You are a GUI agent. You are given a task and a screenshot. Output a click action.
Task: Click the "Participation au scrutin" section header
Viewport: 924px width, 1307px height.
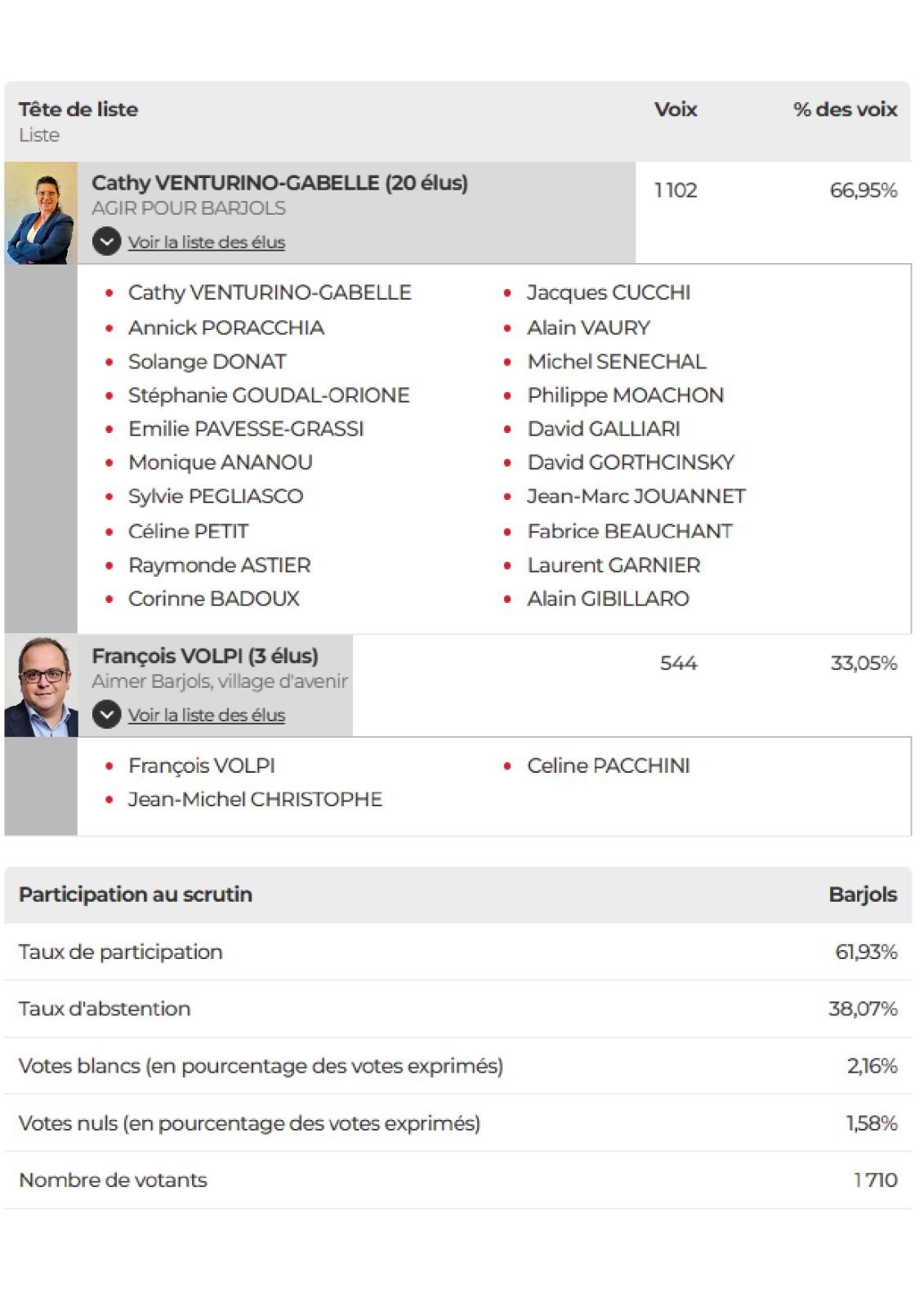(x=136, y=894)
